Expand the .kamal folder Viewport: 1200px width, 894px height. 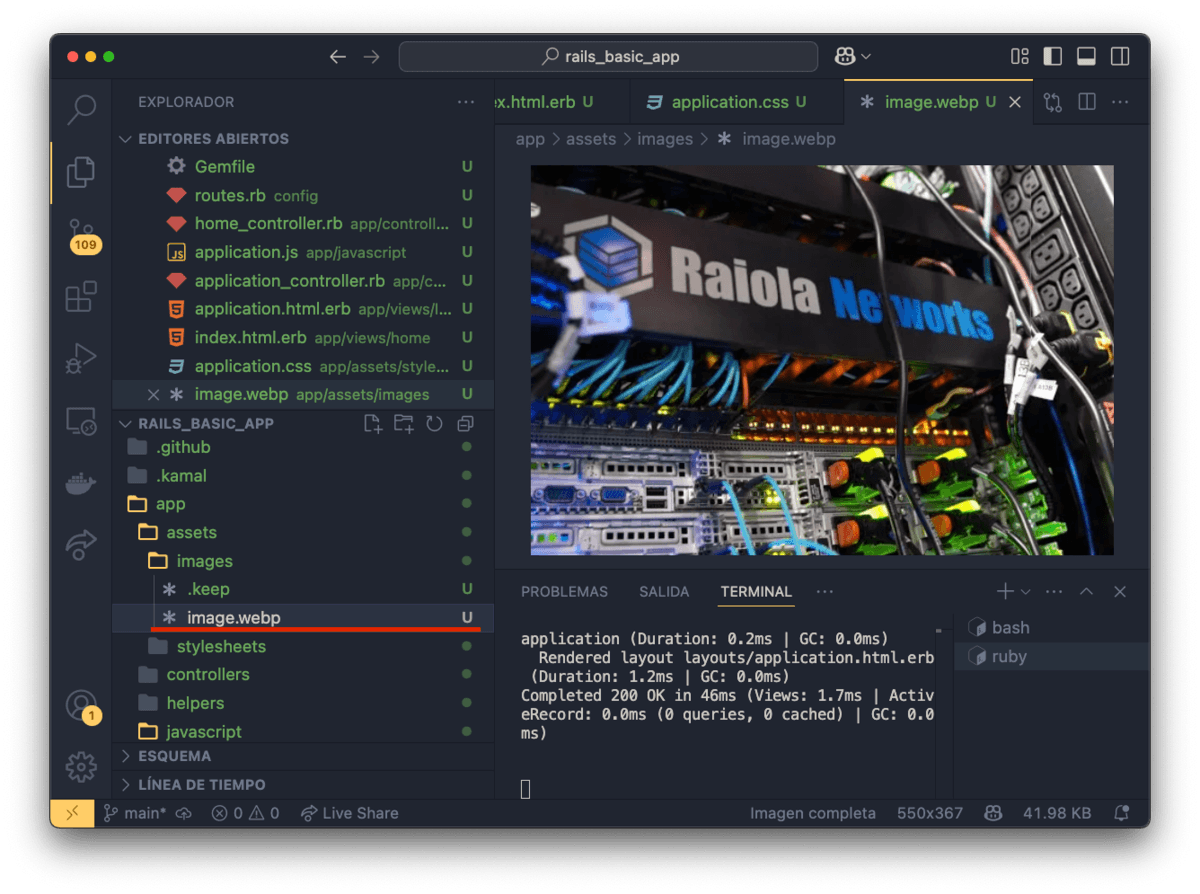click(x=304, y=476)
